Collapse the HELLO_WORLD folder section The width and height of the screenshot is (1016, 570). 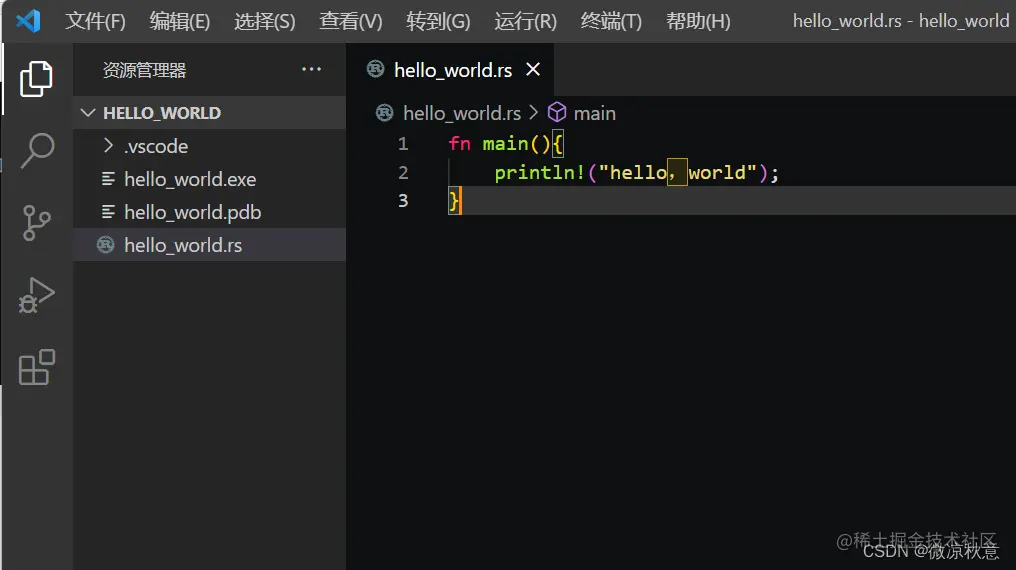pyautogui.click(x=88, y=113)
